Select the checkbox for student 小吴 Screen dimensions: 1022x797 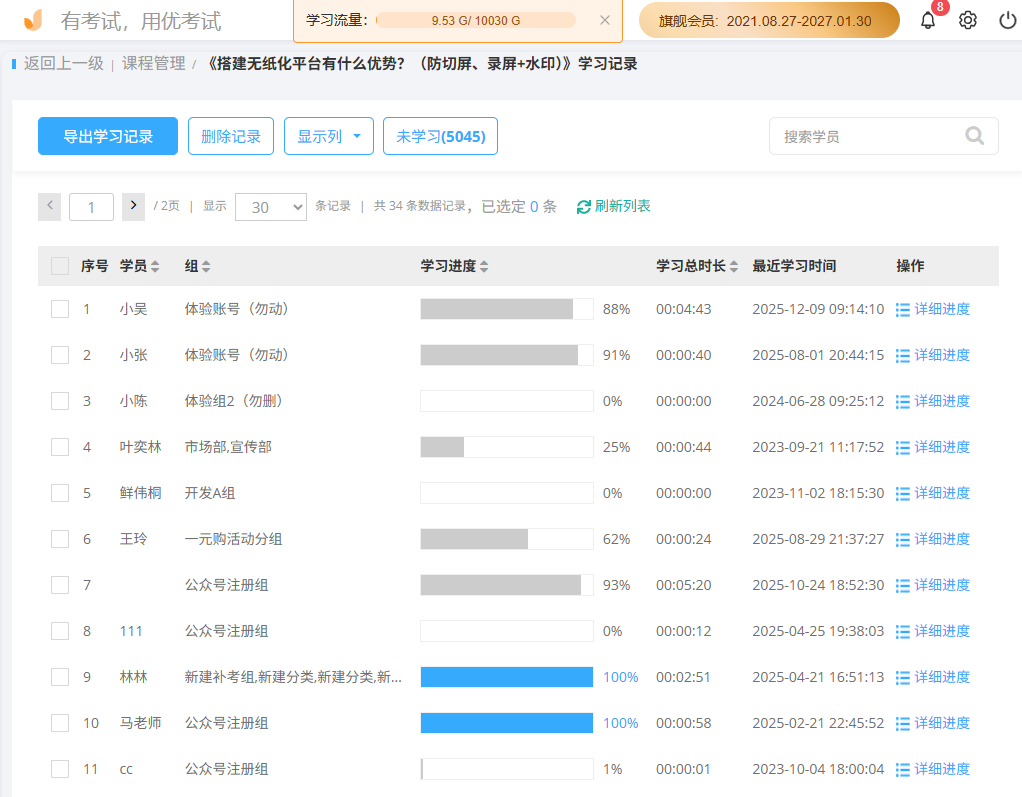tap(59, 309)
